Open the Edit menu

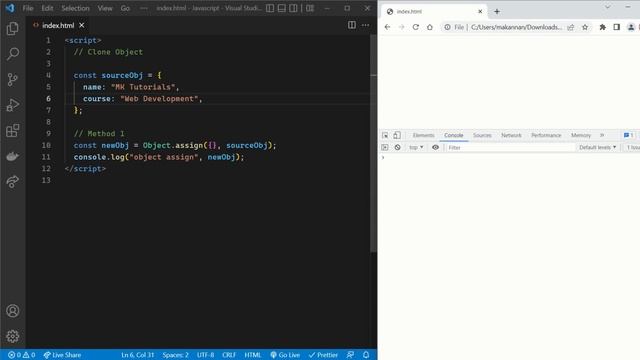pyautogui.click(x=47, y=8)
